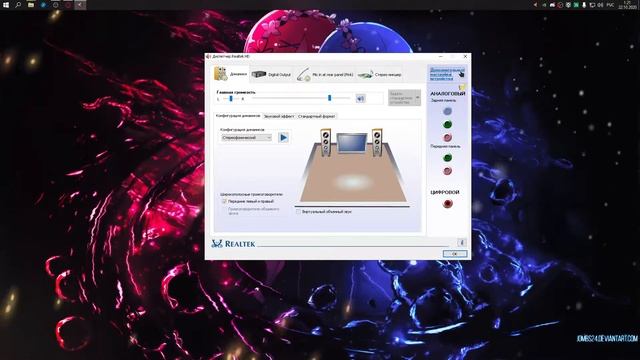Adjust the L-R balance slider

[x=231, y=98]
